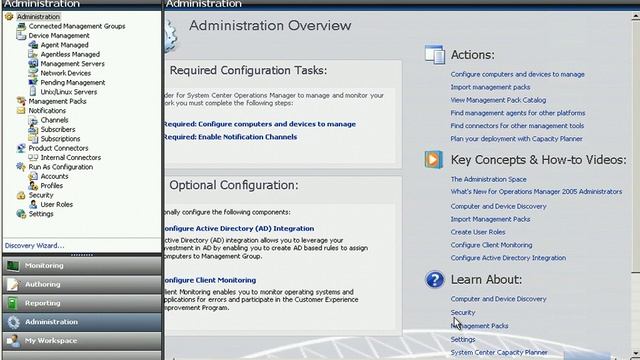Open Configure Active Directory (AD) Integration heading link

click(240, 229)
